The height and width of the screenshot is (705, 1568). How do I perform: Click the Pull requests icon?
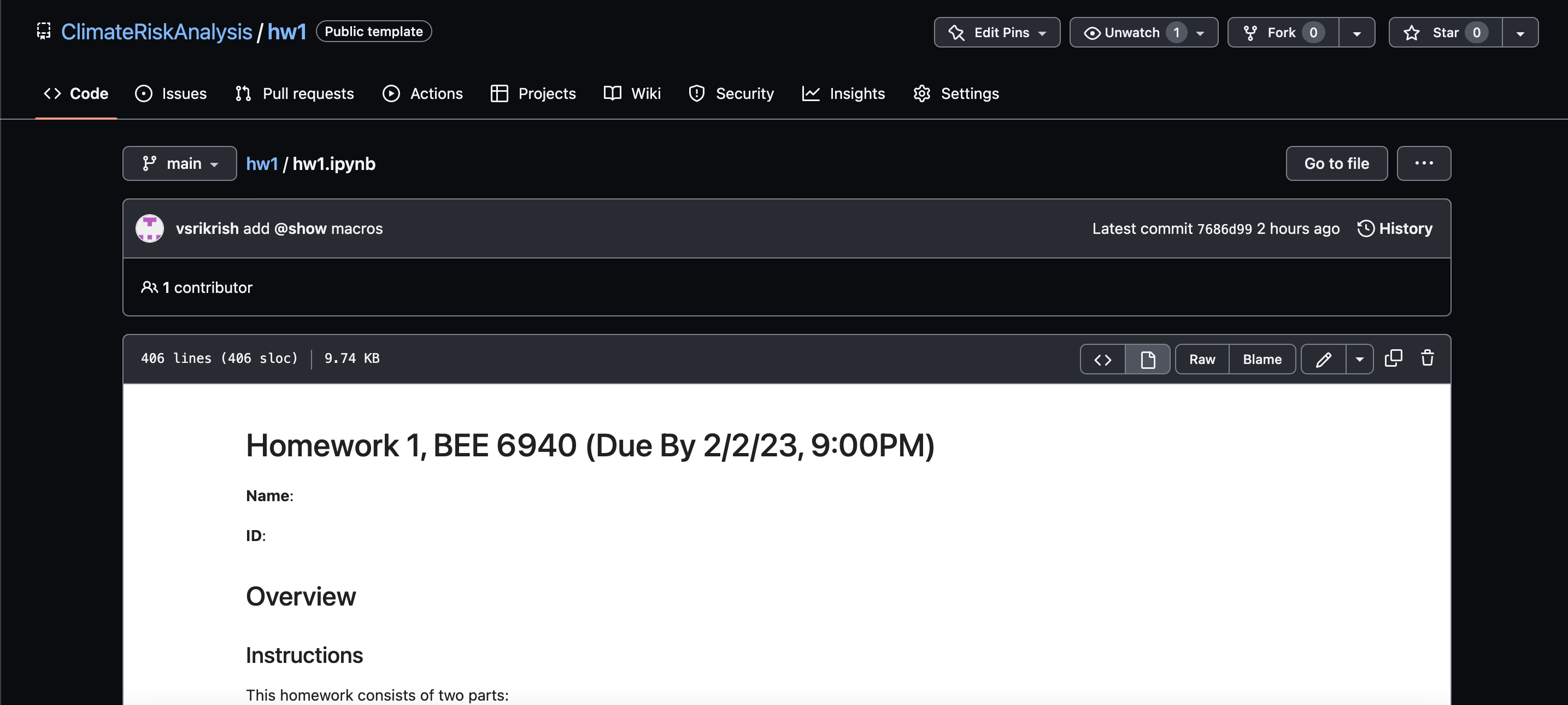[x=243, y=92]
